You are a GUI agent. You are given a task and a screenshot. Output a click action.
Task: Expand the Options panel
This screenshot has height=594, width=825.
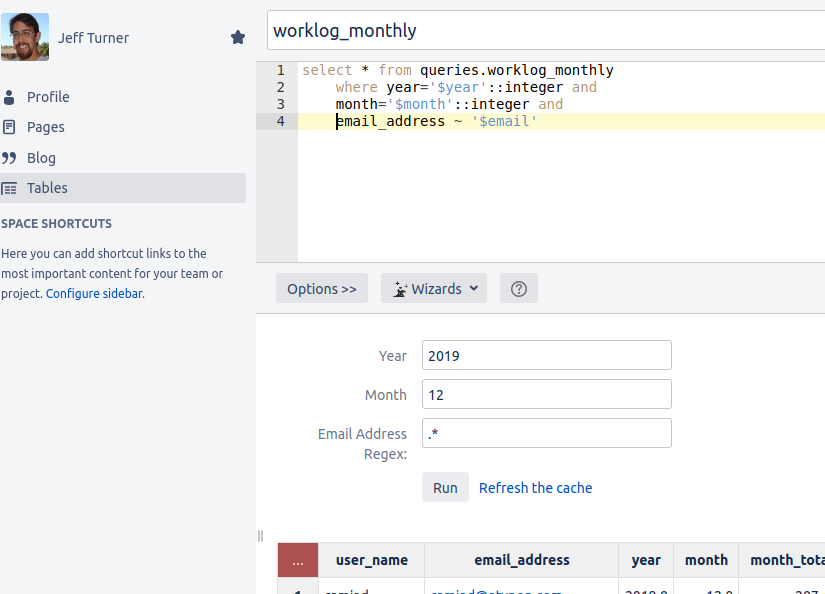[321, 289]
